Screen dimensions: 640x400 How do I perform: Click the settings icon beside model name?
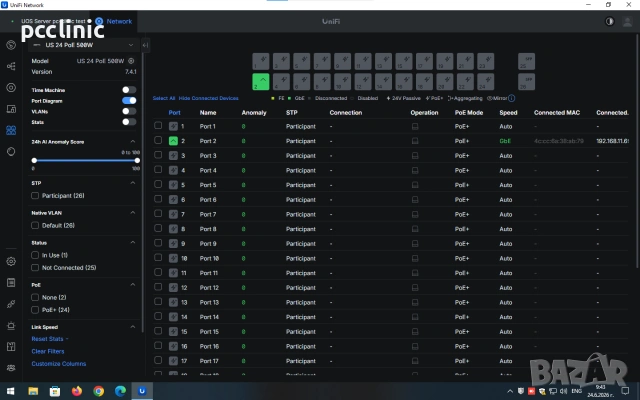point(131,61)
